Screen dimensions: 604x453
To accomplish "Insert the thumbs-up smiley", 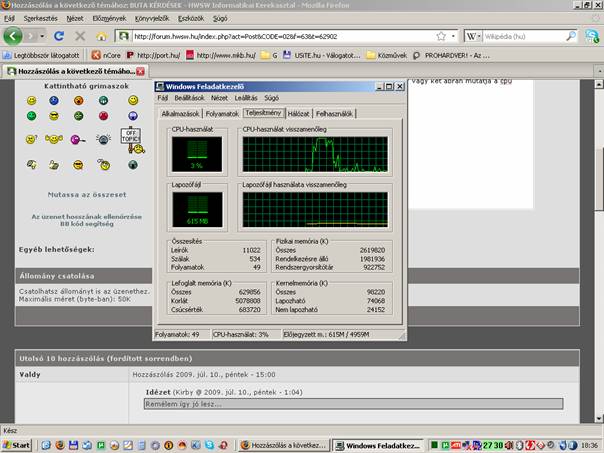I will [x=56, y=163].
